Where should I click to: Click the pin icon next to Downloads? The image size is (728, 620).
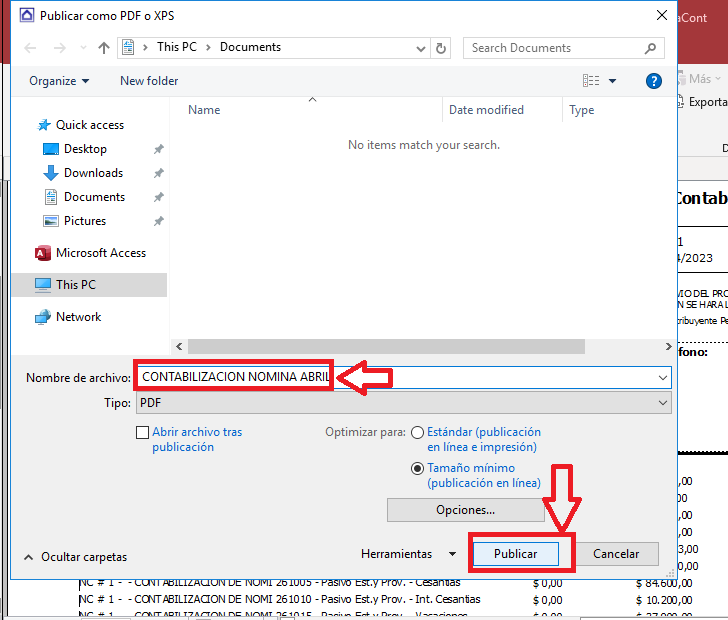pos(159,173)
